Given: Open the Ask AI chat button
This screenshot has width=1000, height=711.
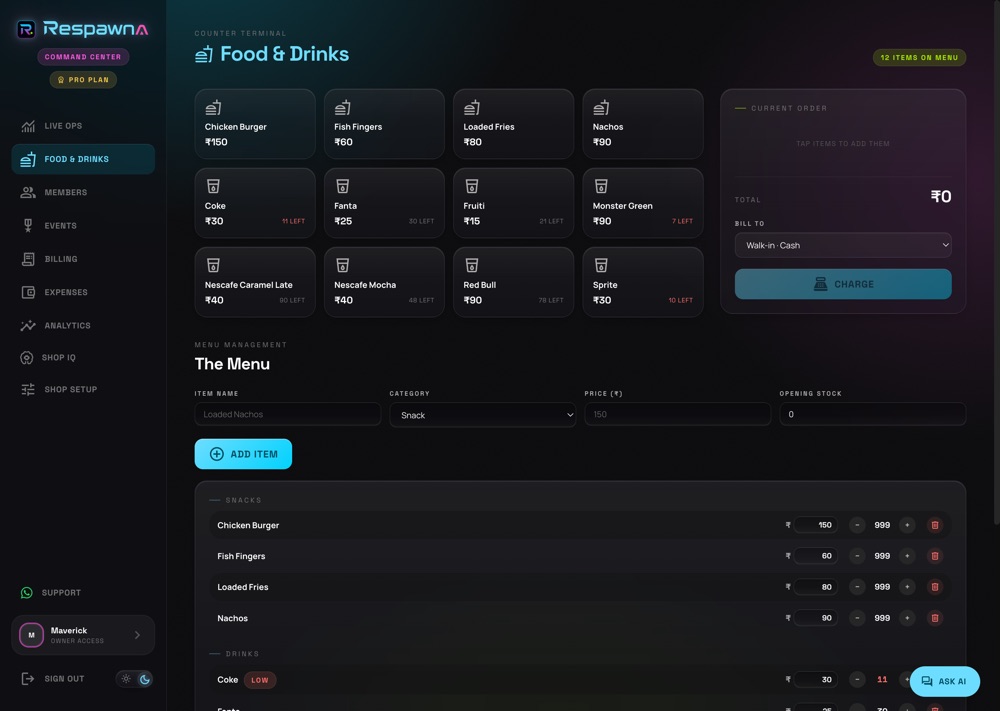Looking at the screenshot, I should 945,681.
